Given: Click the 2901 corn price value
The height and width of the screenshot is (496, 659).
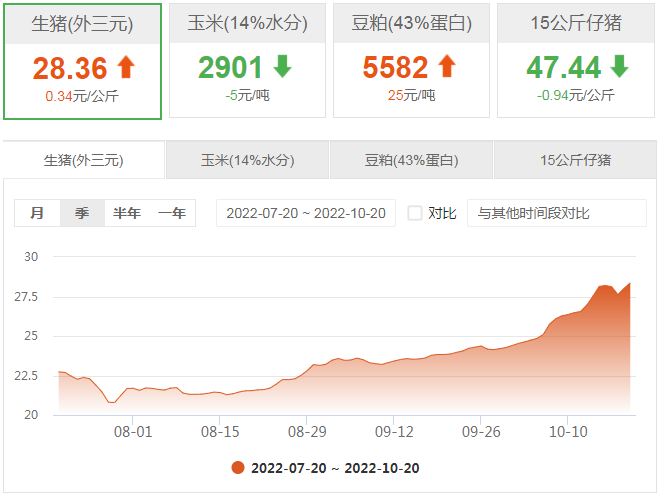Looking at the screenshot, I should (x=230, y=67).
